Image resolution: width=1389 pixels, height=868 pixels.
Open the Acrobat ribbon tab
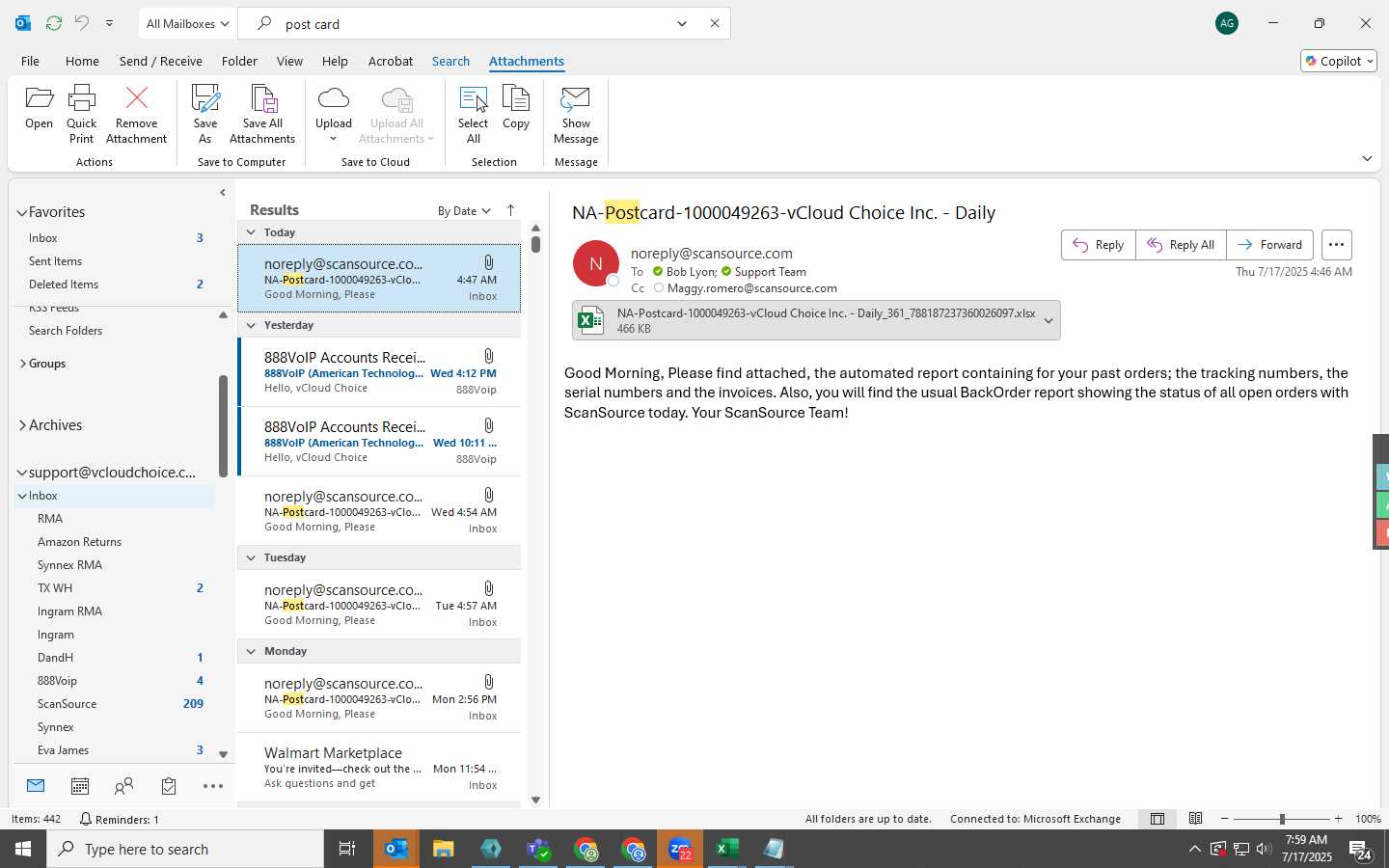click(391, 61)
